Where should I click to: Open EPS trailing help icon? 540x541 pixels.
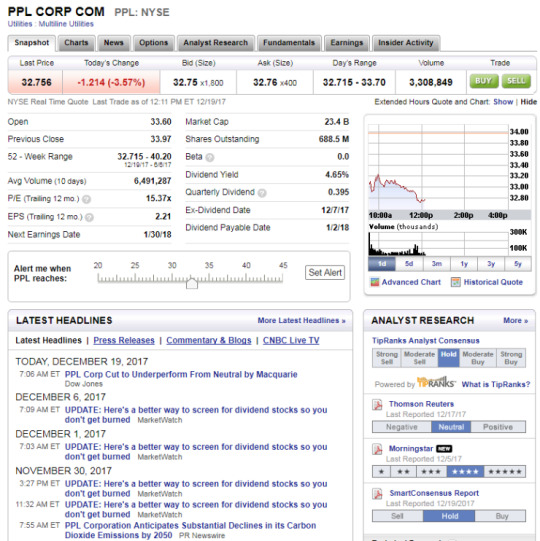(x=89, y=217)
